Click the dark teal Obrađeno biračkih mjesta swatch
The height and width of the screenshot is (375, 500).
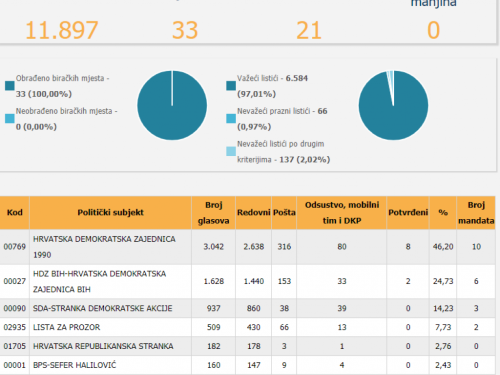tap(10, 86)
